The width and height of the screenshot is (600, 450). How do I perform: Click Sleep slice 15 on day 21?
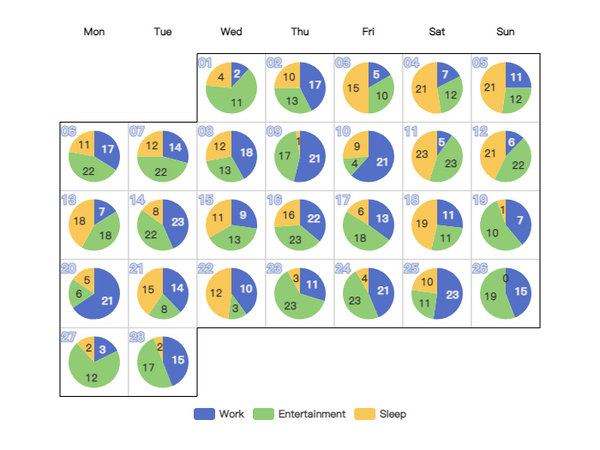(x=148, y=290)
